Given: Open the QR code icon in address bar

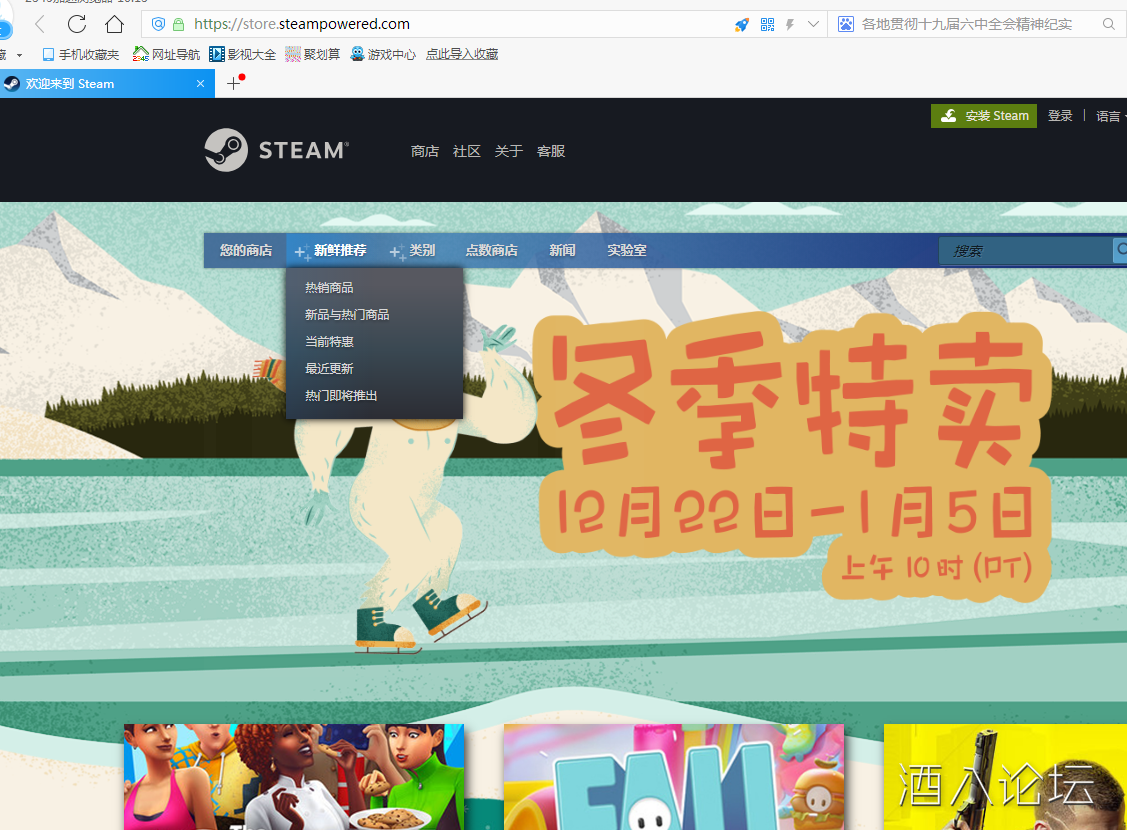Looking at the screenshot, I should [768, 25].
